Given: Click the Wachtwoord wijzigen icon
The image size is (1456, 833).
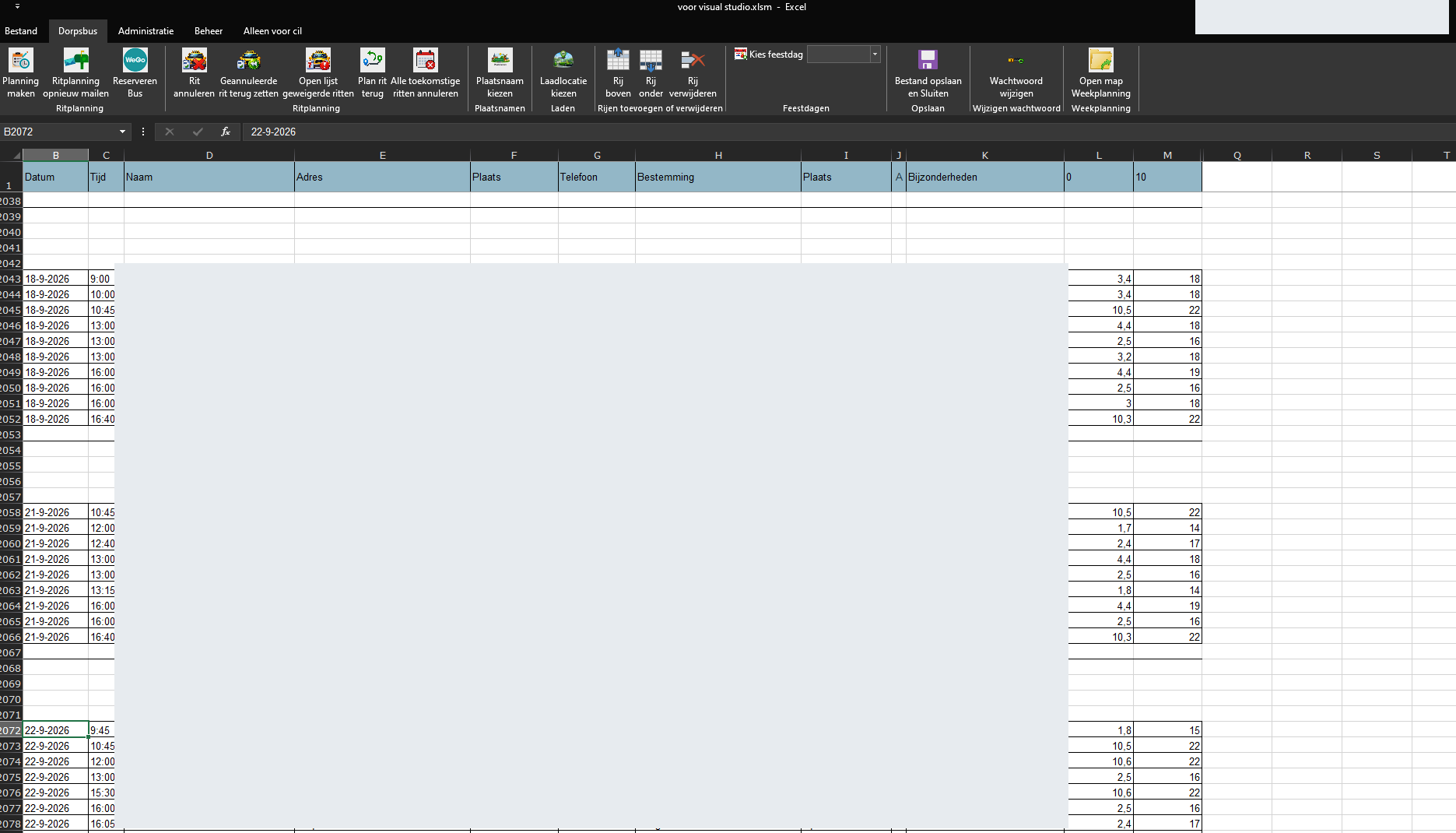Looking at the screenshot, I should pyautogui.click(x=1016, y=61).
